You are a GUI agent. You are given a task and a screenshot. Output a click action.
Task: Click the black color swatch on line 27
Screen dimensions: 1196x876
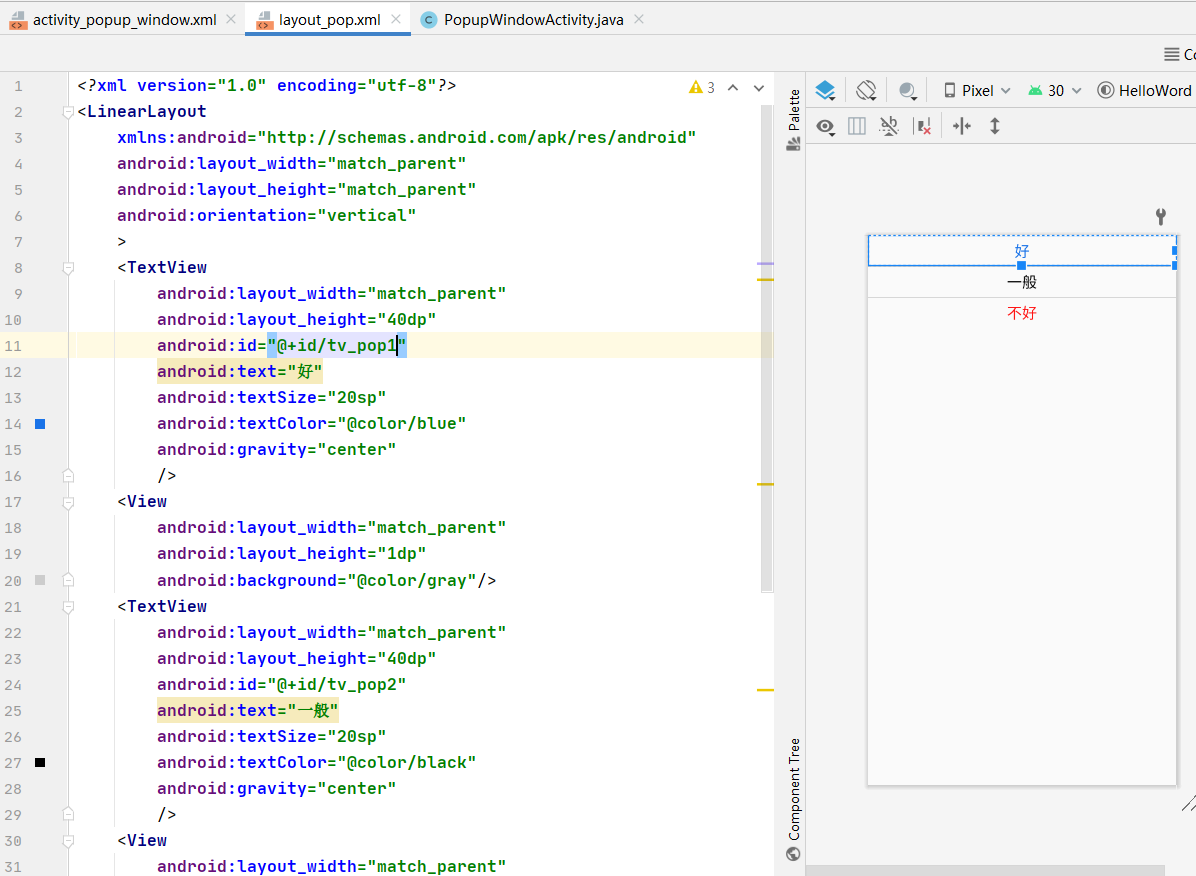(40, 762)
